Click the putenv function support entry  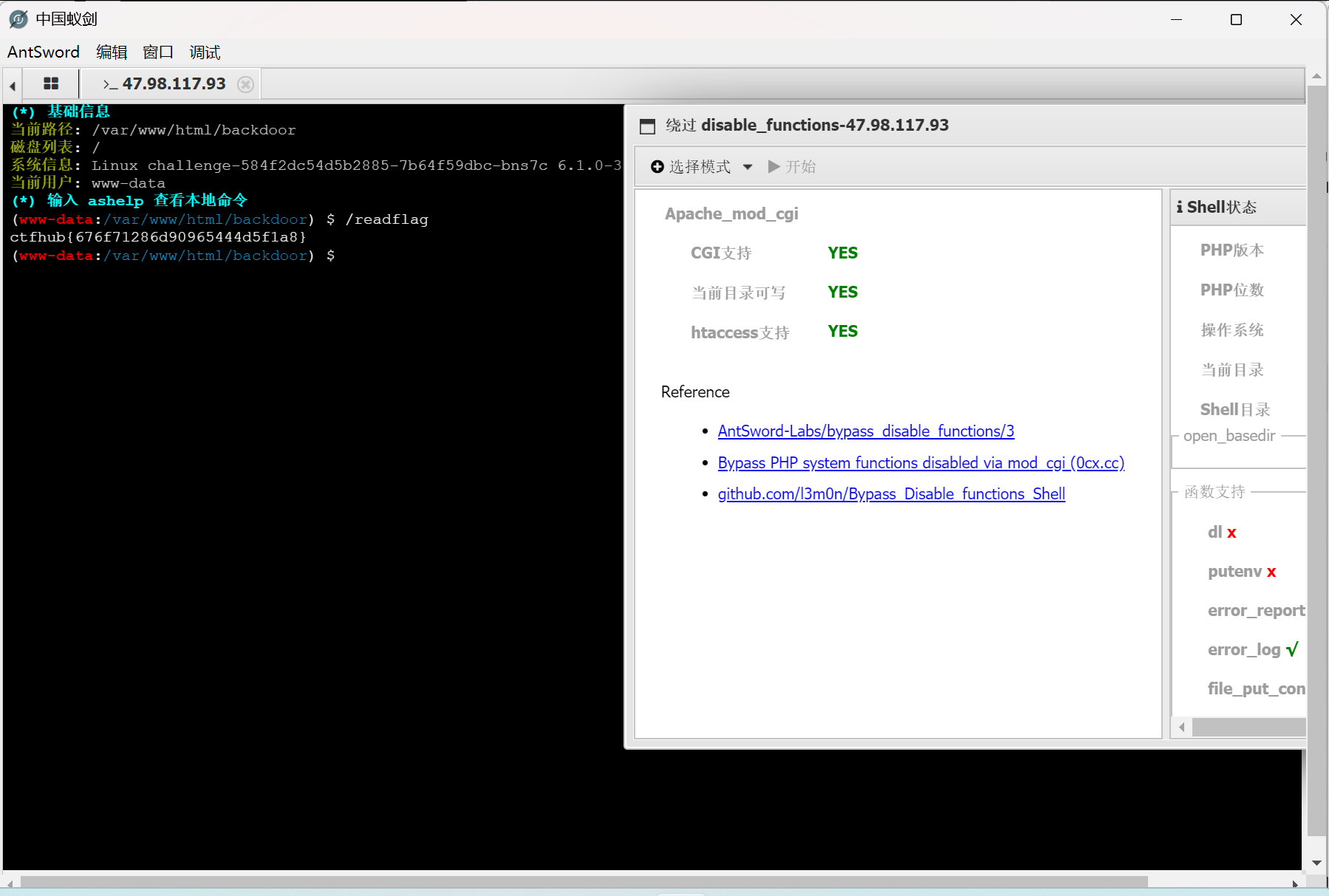tap(1242, 572)
